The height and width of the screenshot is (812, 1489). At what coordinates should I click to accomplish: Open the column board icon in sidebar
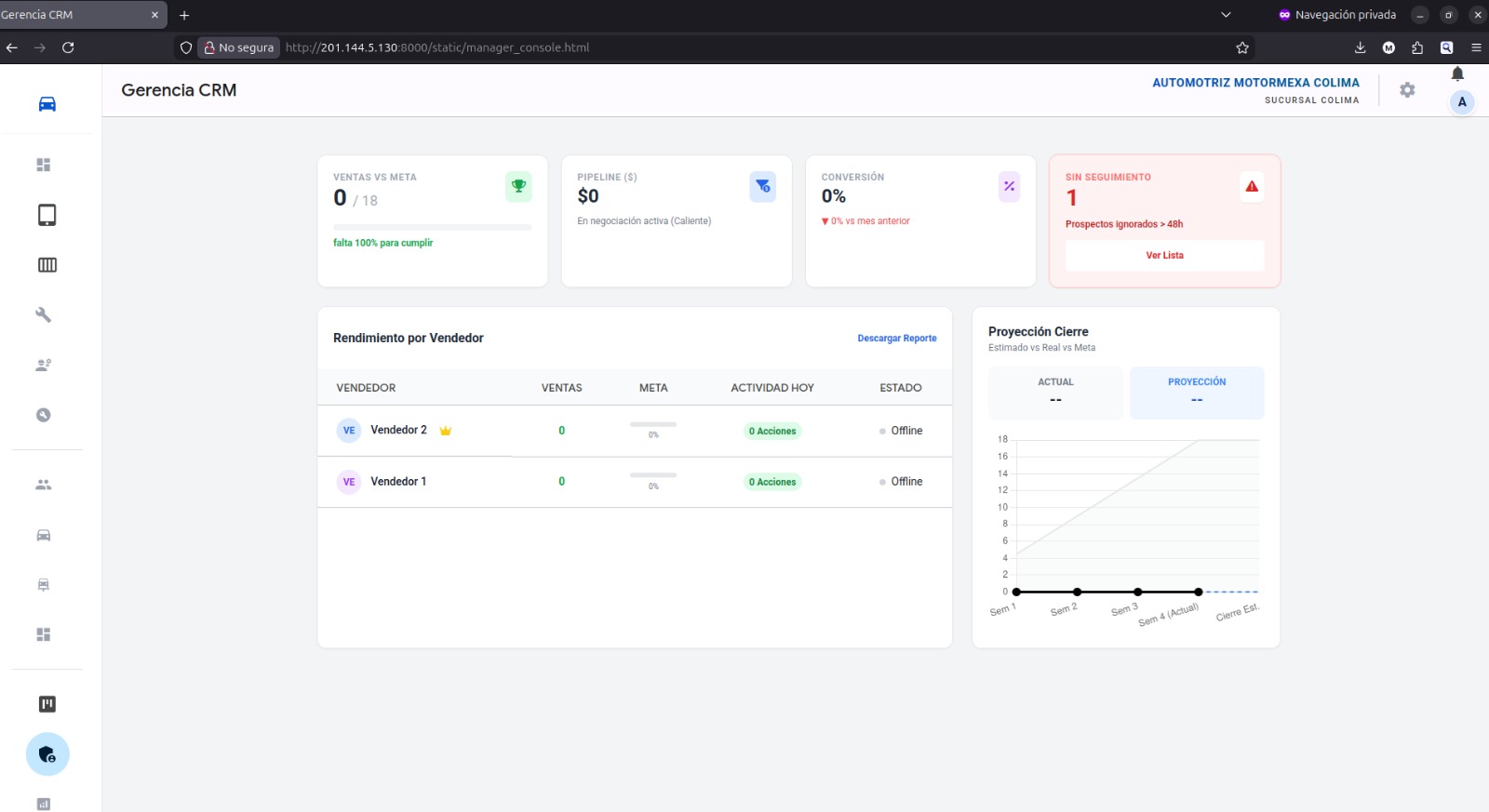pyautogui.click(x=47, y=265)
